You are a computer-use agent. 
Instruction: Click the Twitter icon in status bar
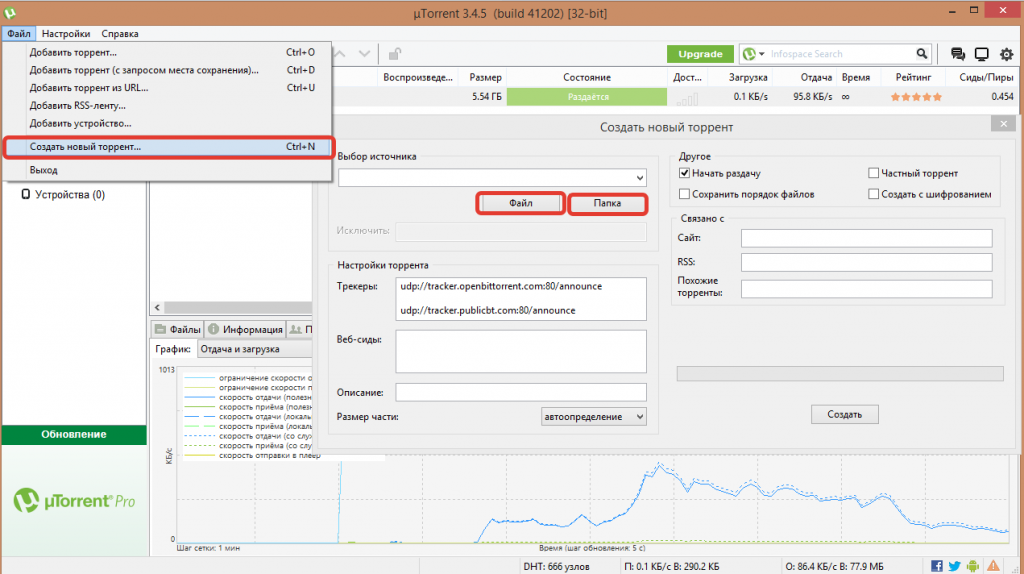(x=955, y=566)
